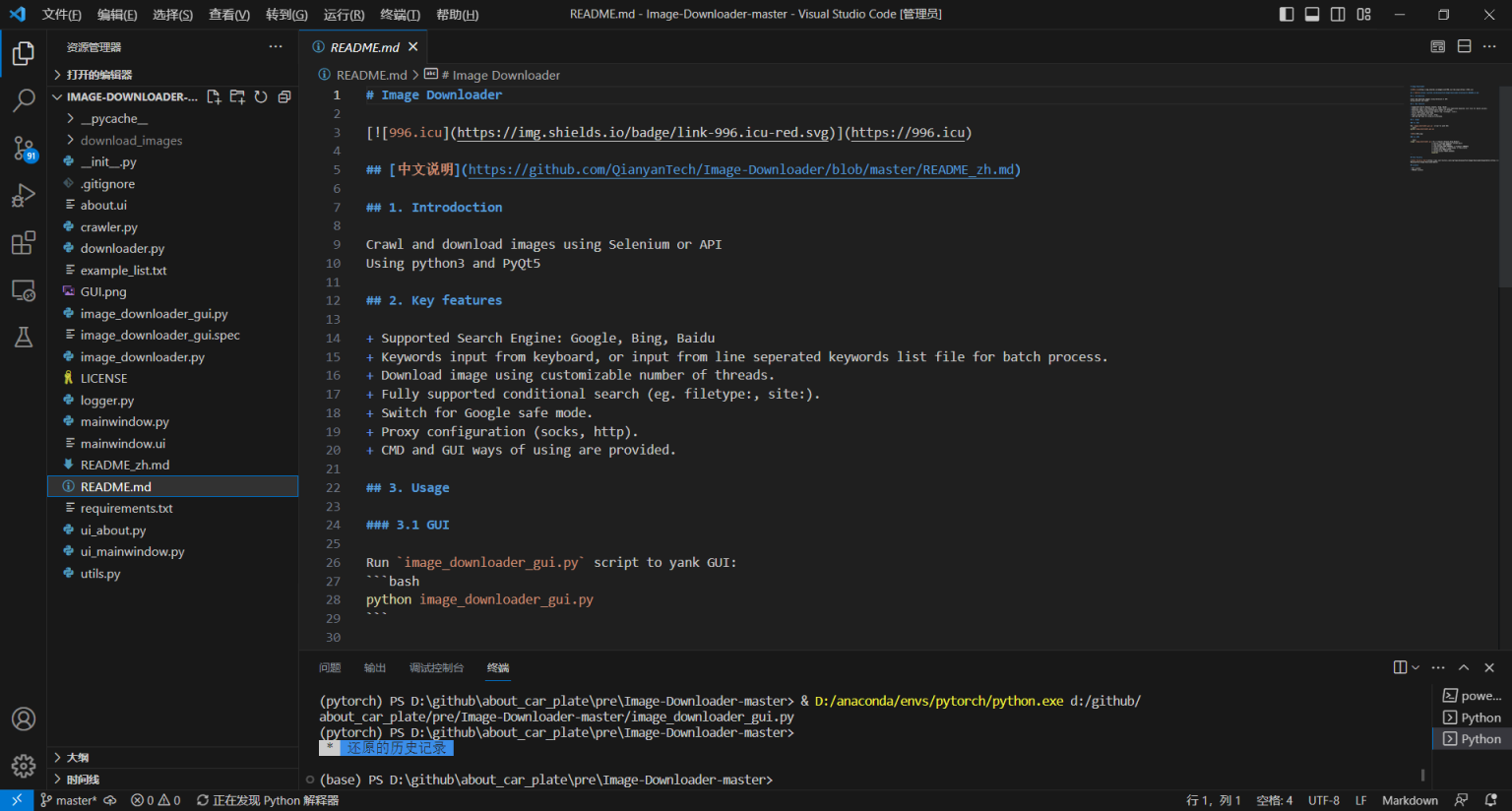Open the Extensions view
The width and height of the screenshot is (1512, 811).
coord(24,243)
